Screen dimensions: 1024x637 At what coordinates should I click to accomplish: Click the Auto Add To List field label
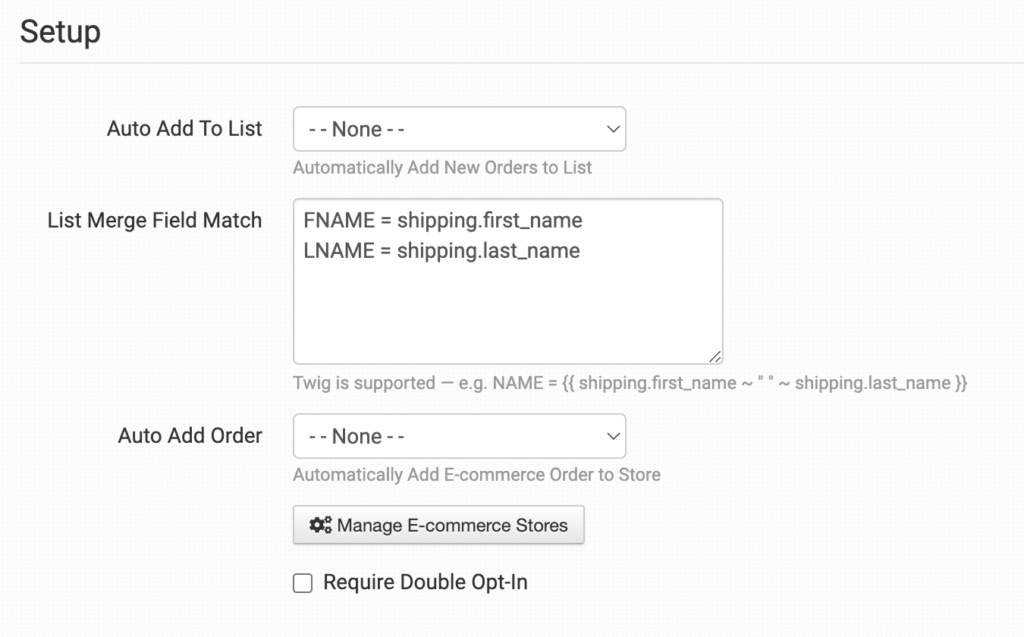click(184, 129)
